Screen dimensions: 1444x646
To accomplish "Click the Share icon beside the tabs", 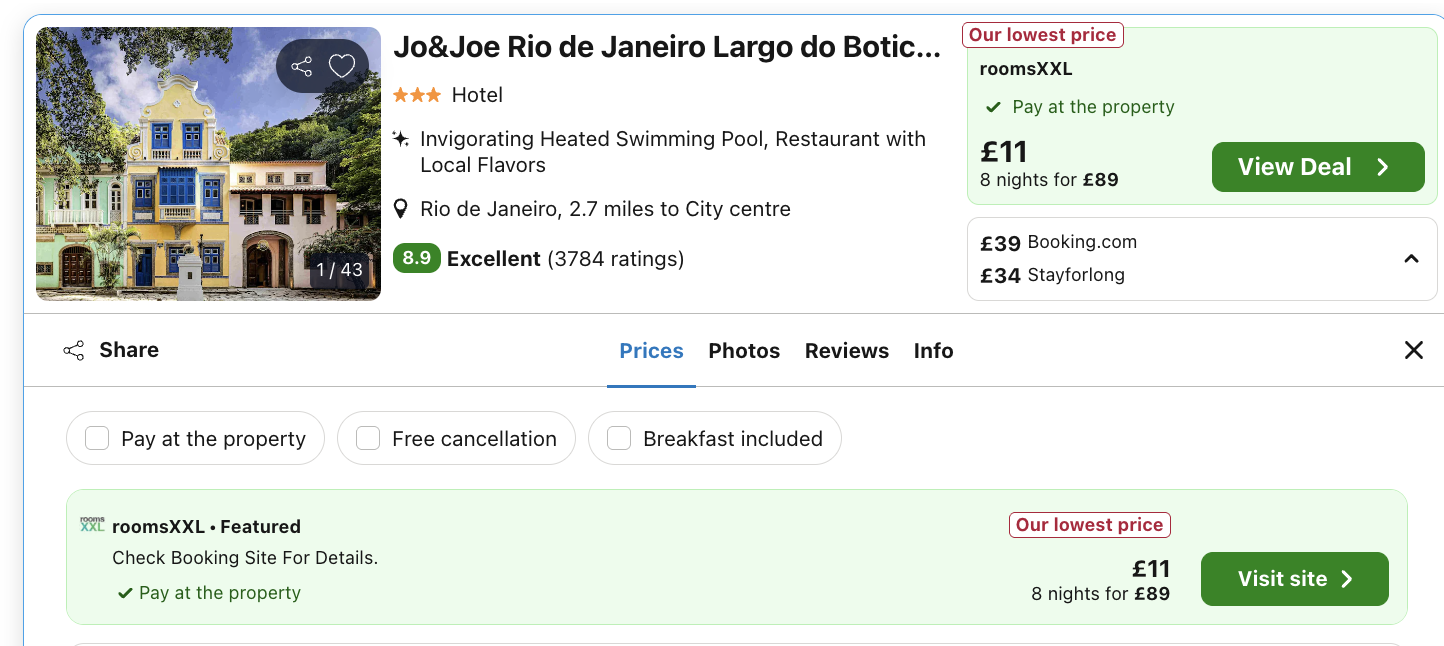I will [74, 350].
